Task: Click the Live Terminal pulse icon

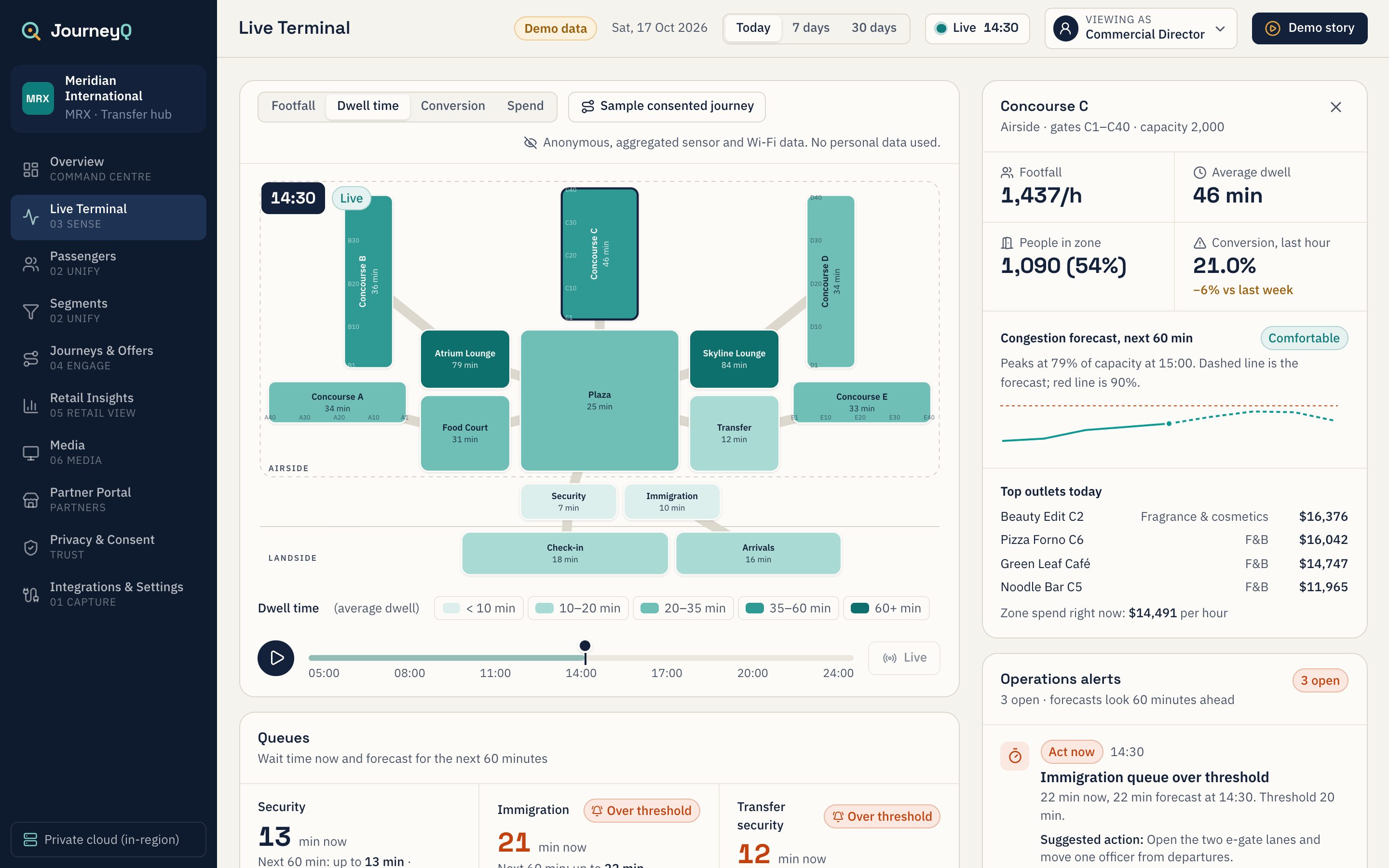Action: pyautogui.click(x=30, y=217)
